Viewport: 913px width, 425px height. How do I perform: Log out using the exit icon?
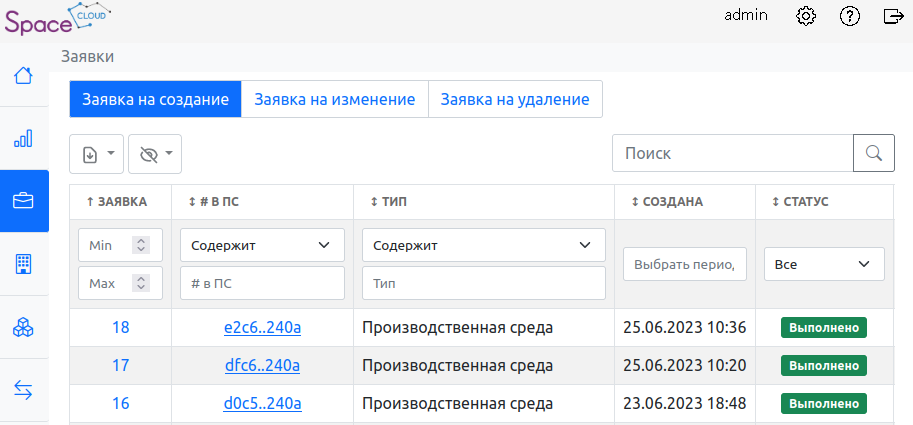pos(894,16)
